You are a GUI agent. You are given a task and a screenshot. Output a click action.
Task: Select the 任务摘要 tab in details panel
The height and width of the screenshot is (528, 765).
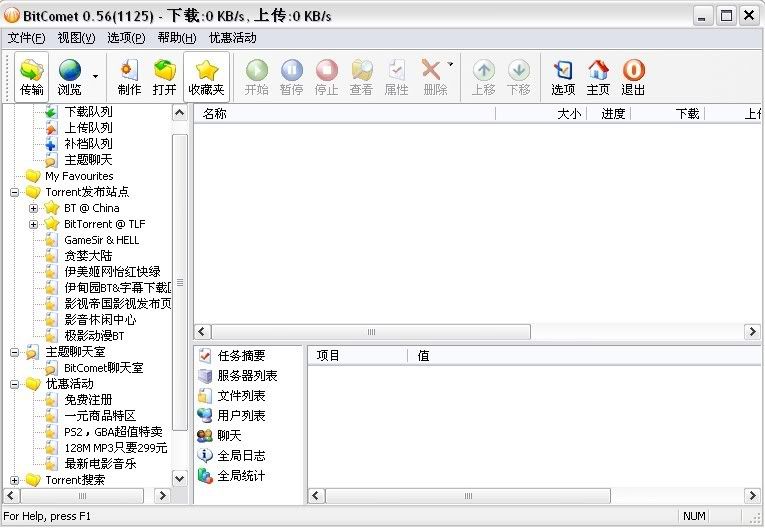click(241, 356)
